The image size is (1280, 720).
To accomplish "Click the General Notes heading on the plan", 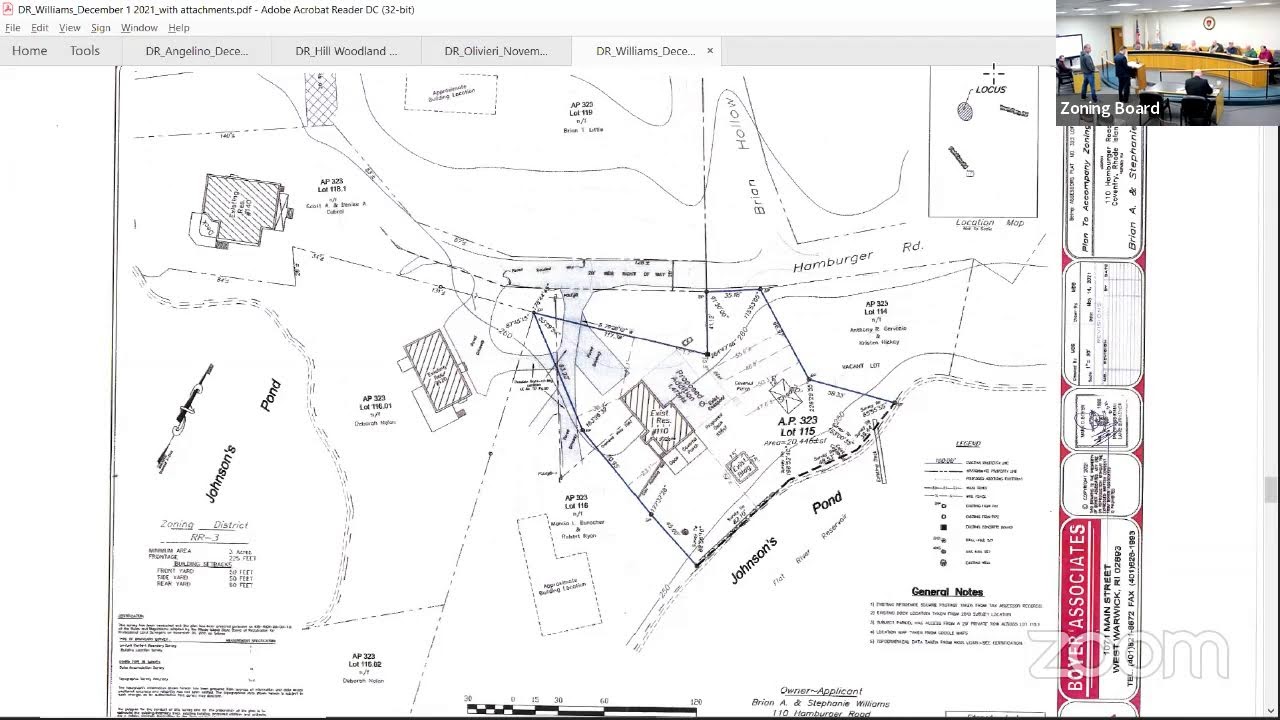I will pos(947,592).
